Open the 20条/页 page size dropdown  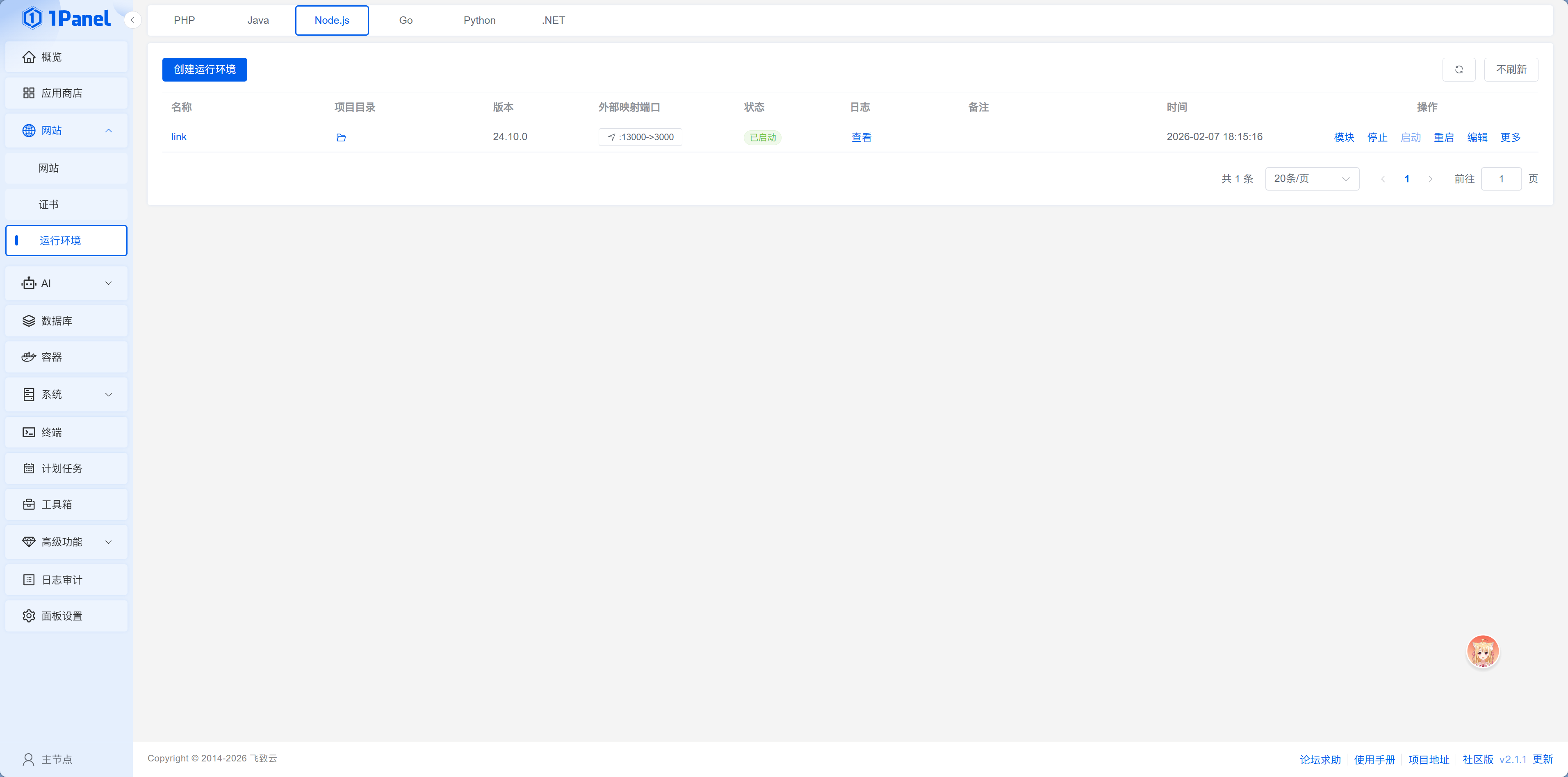1312,179
